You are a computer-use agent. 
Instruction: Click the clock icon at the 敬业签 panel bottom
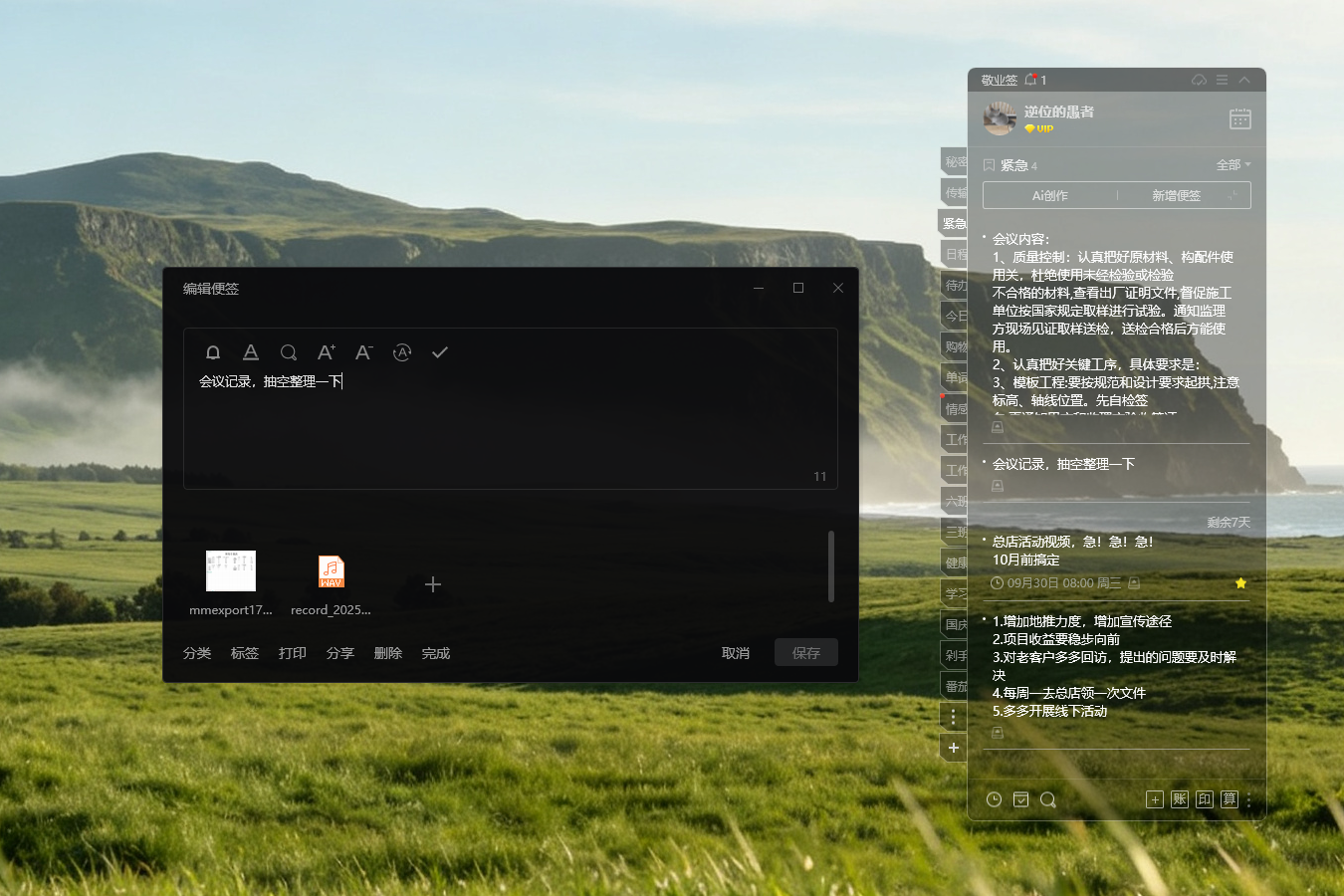[994, 799]
